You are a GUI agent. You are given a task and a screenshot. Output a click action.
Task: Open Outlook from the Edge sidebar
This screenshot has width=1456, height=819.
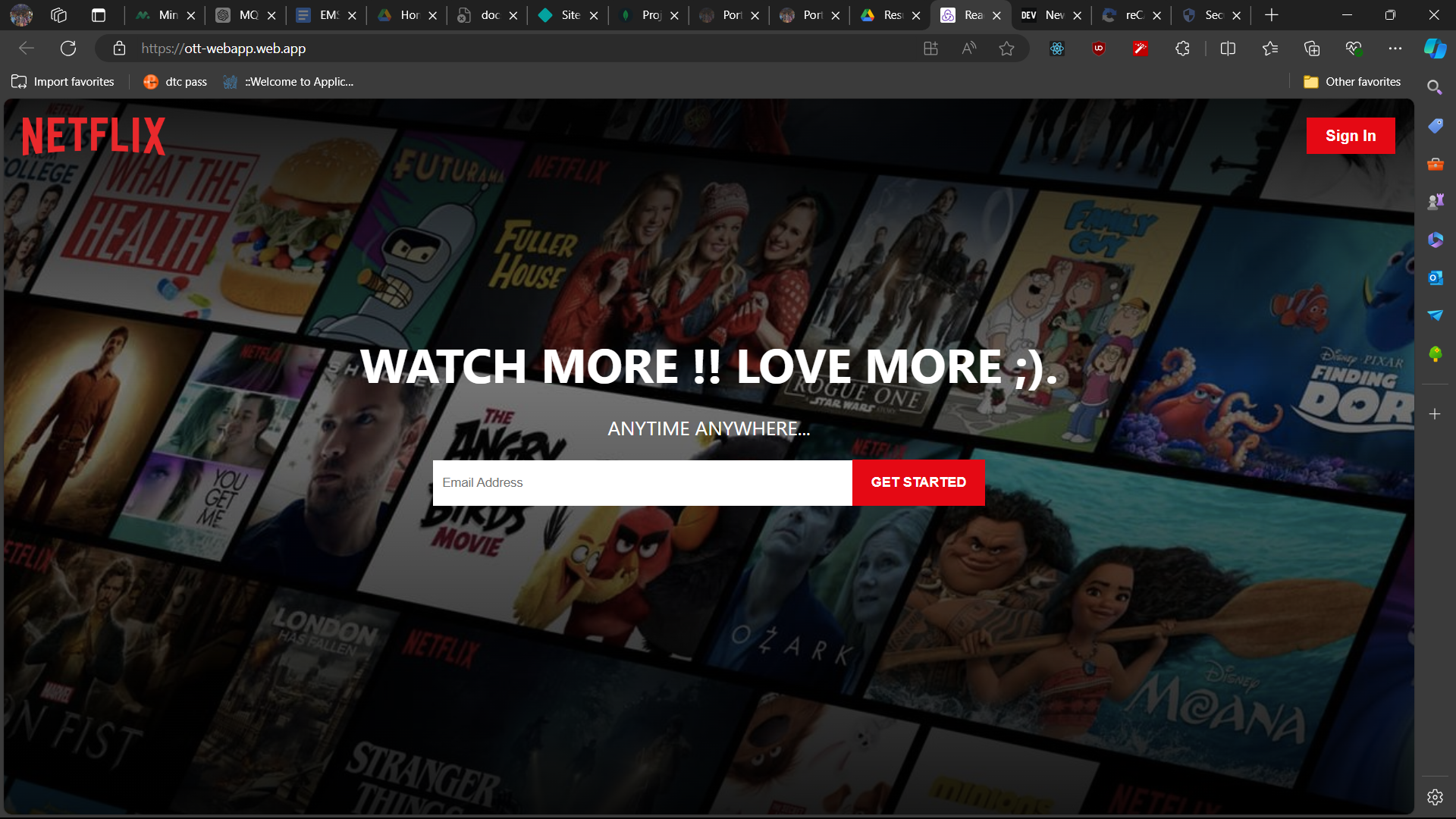(1435, 278)
